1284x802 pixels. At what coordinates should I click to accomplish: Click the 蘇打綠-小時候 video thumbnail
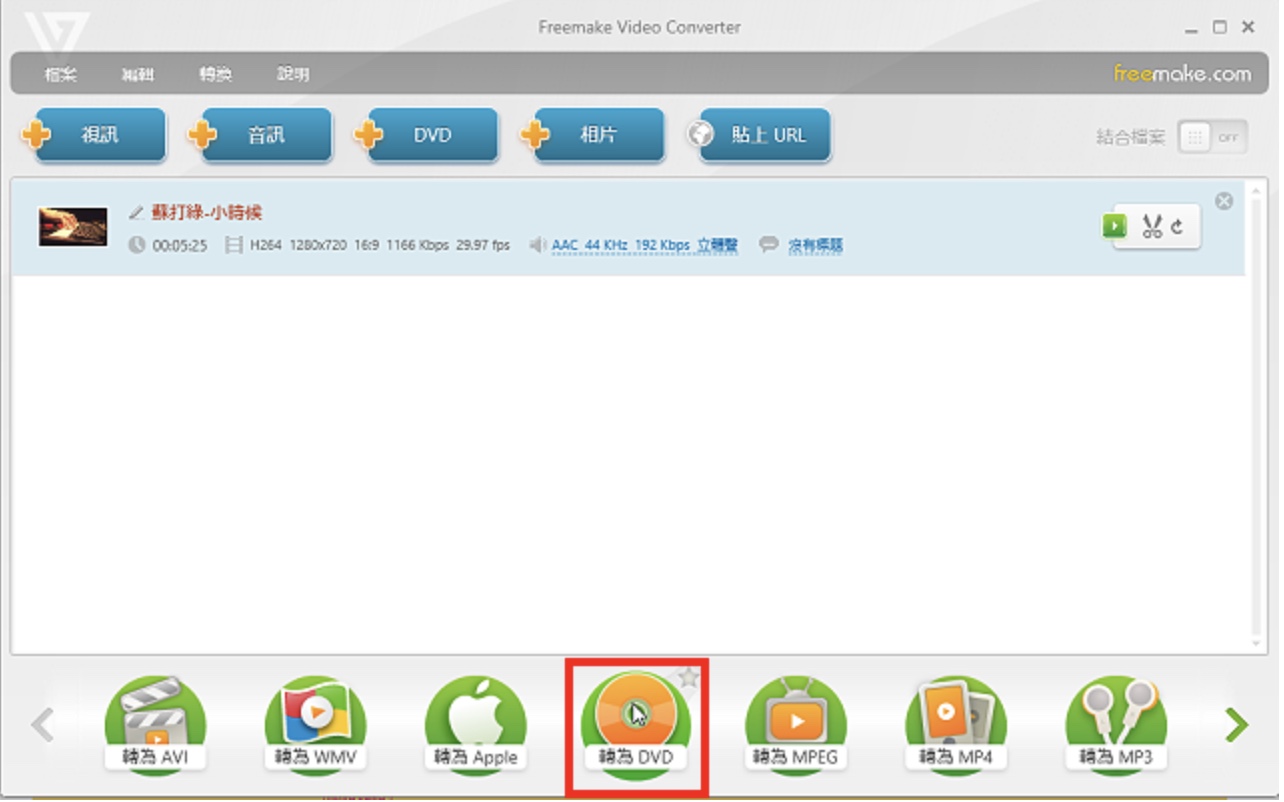[73, 227]
